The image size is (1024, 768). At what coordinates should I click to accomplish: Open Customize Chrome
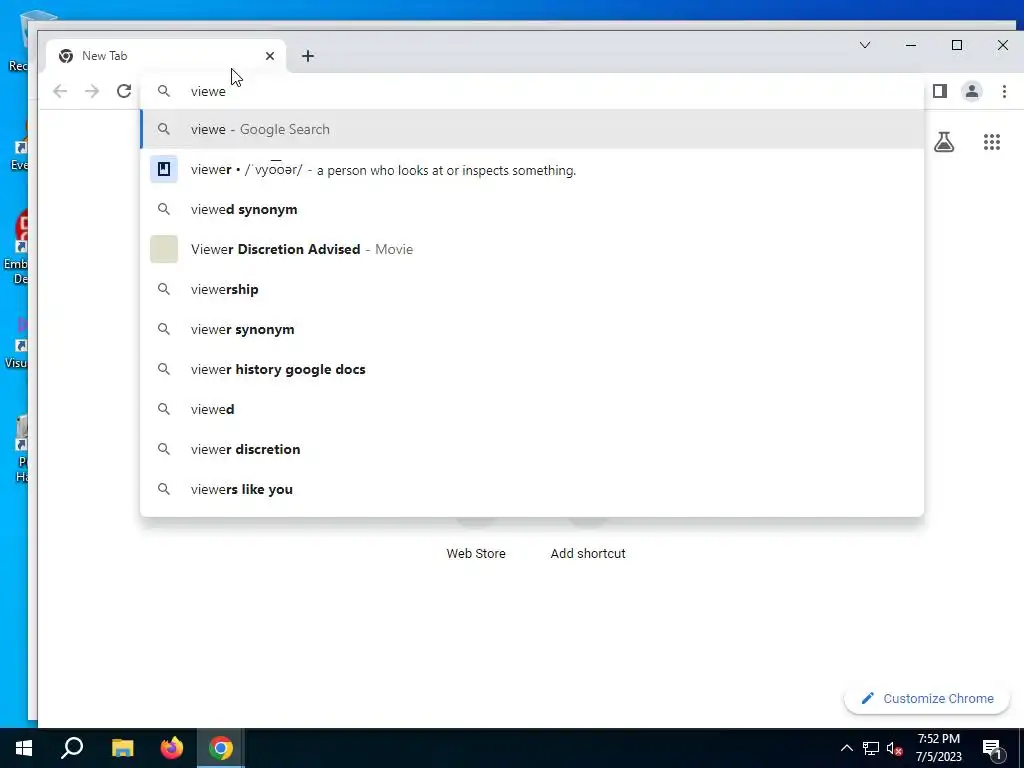coord(927,699)
